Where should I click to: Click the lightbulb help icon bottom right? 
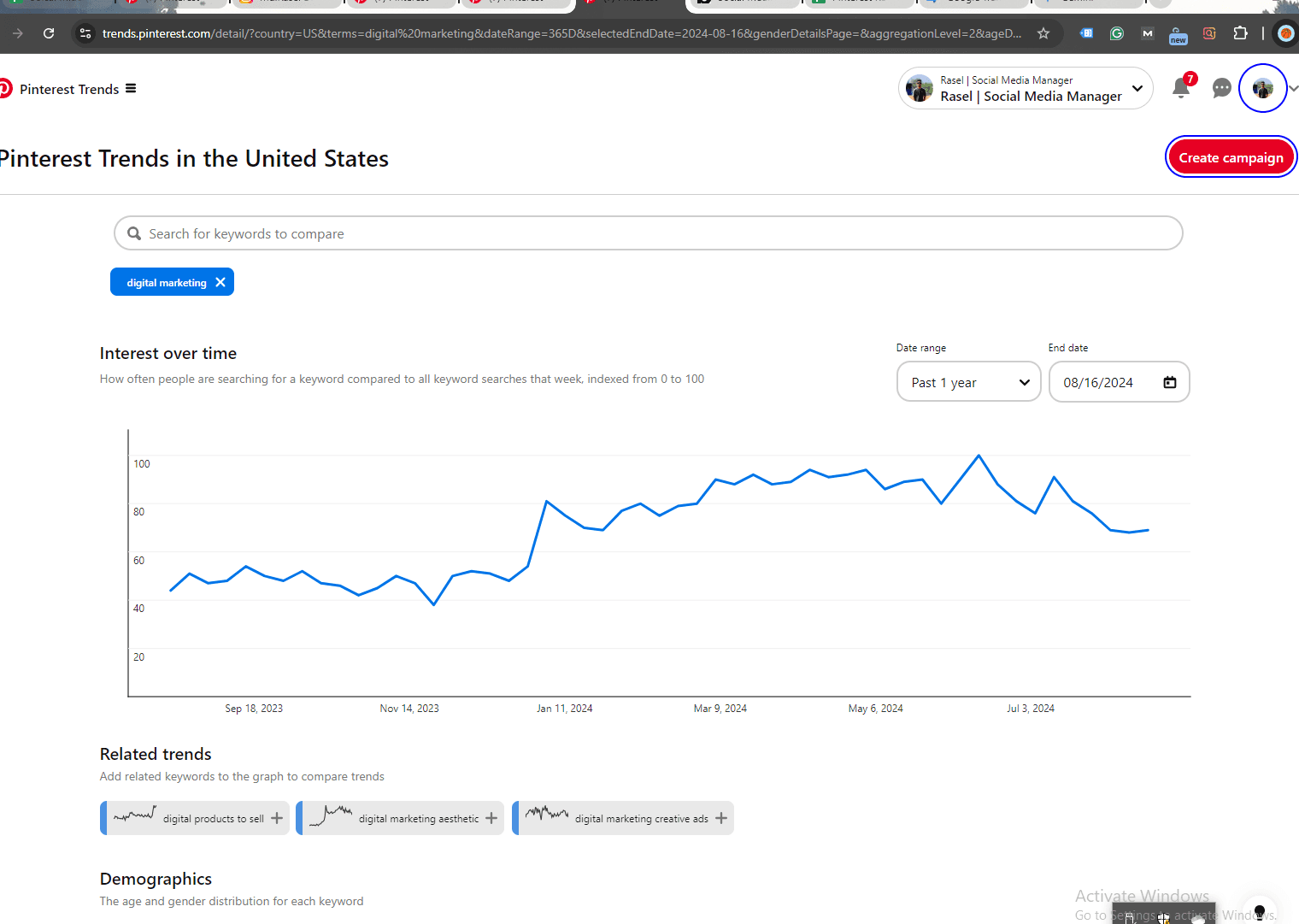(1259, 911)
